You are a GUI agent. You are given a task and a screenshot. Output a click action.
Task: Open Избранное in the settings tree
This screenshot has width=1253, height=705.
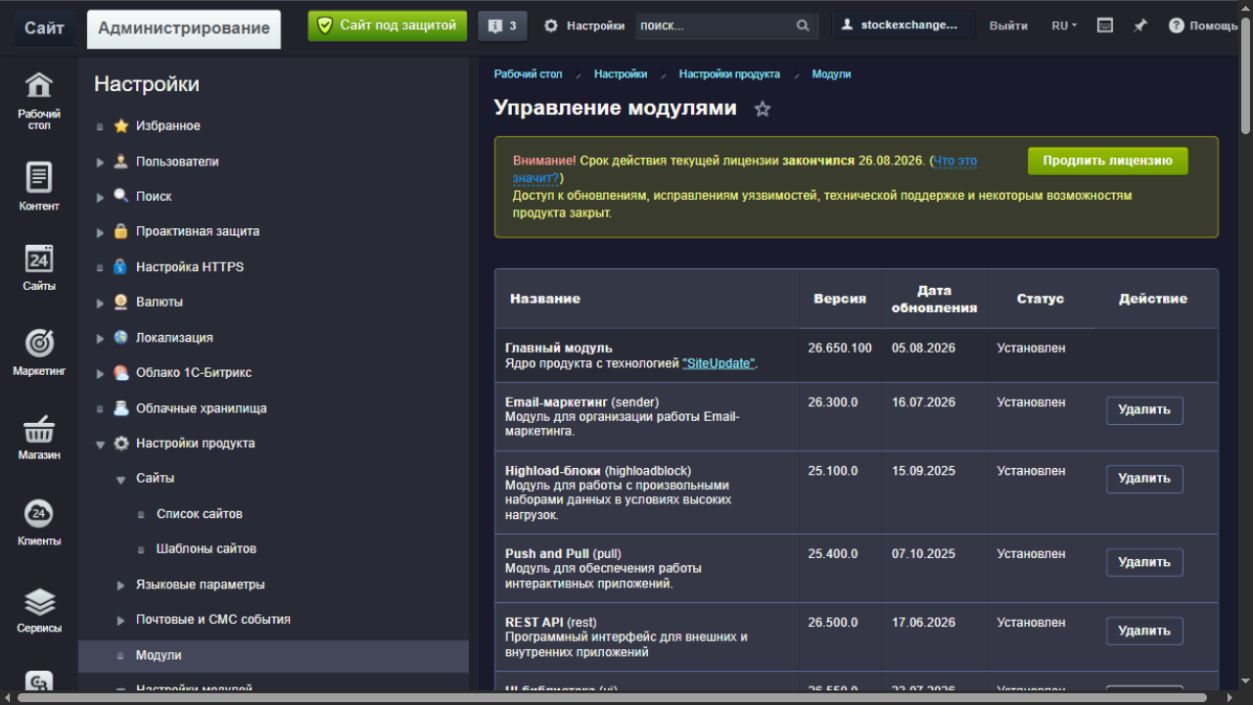168,126
